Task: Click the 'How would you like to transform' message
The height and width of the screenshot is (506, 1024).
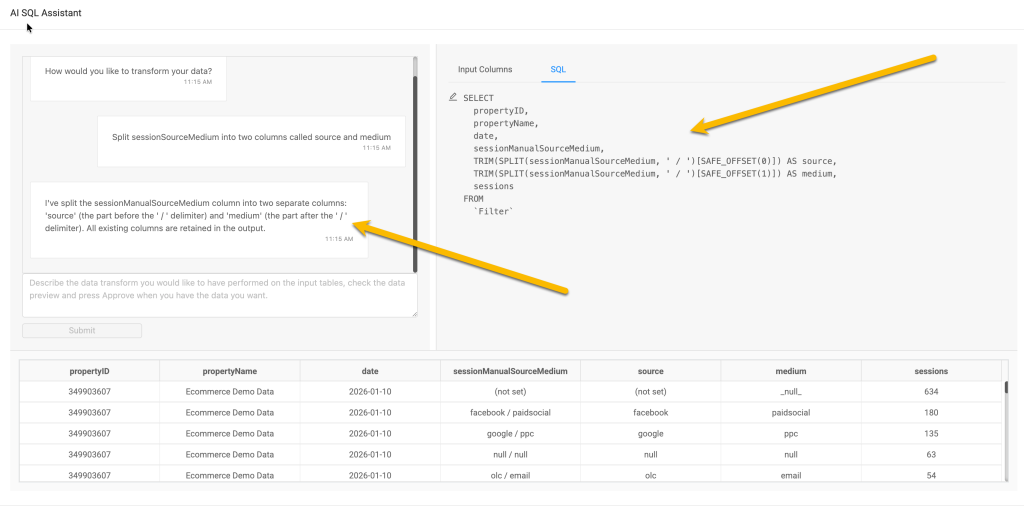Action: pos(129,77)
